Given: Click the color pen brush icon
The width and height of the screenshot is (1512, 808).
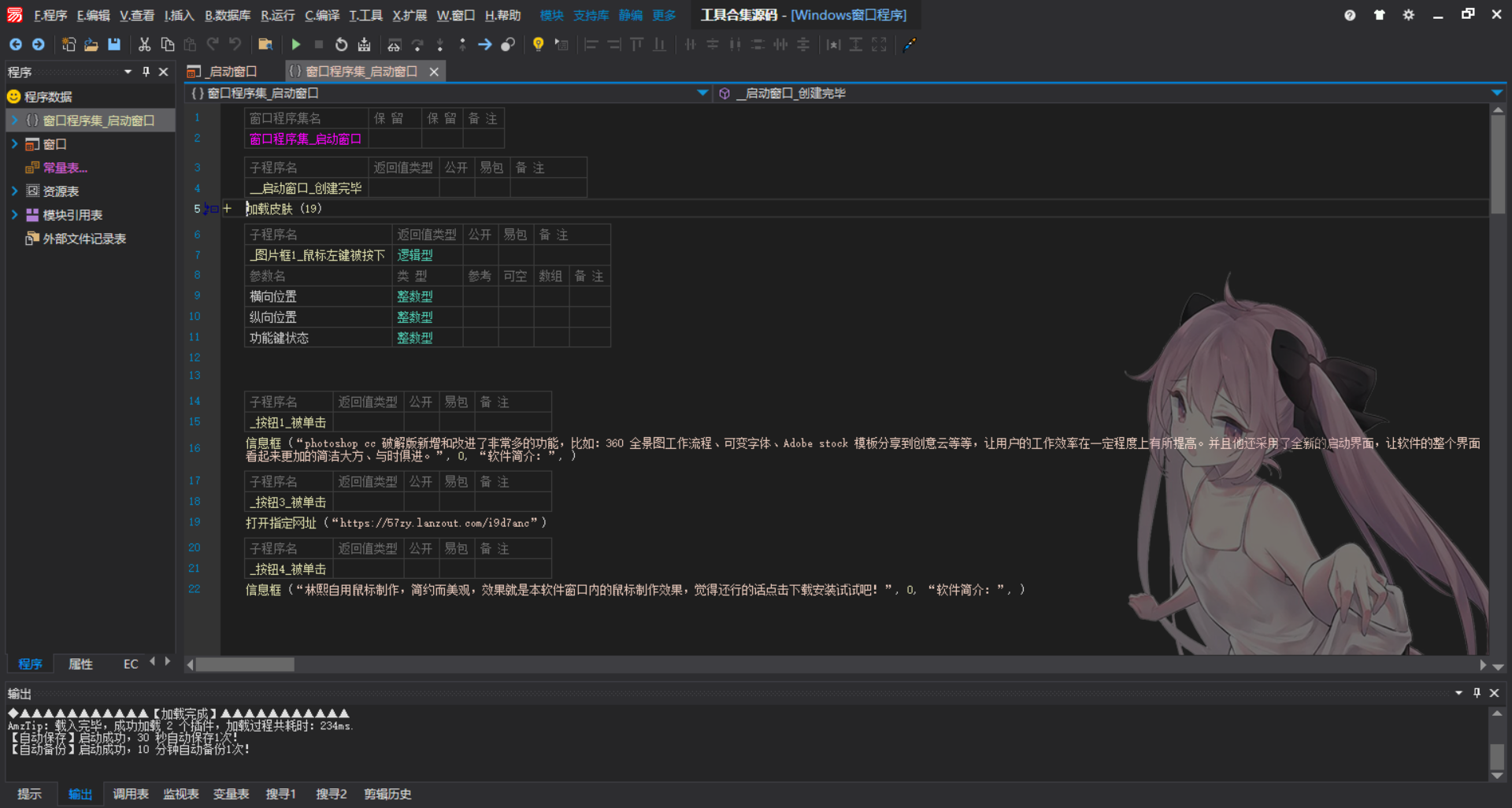Looking at the screenshot, I should [x=910, y=44].
